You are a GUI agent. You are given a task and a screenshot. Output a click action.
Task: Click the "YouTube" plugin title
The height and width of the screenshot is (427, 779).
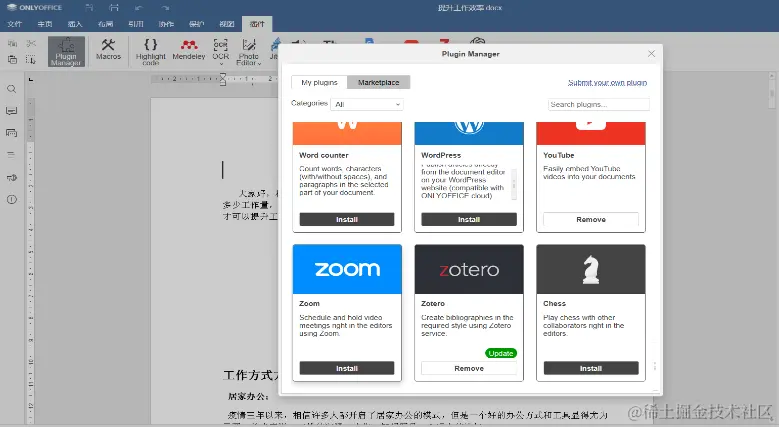tap(558, 155)
